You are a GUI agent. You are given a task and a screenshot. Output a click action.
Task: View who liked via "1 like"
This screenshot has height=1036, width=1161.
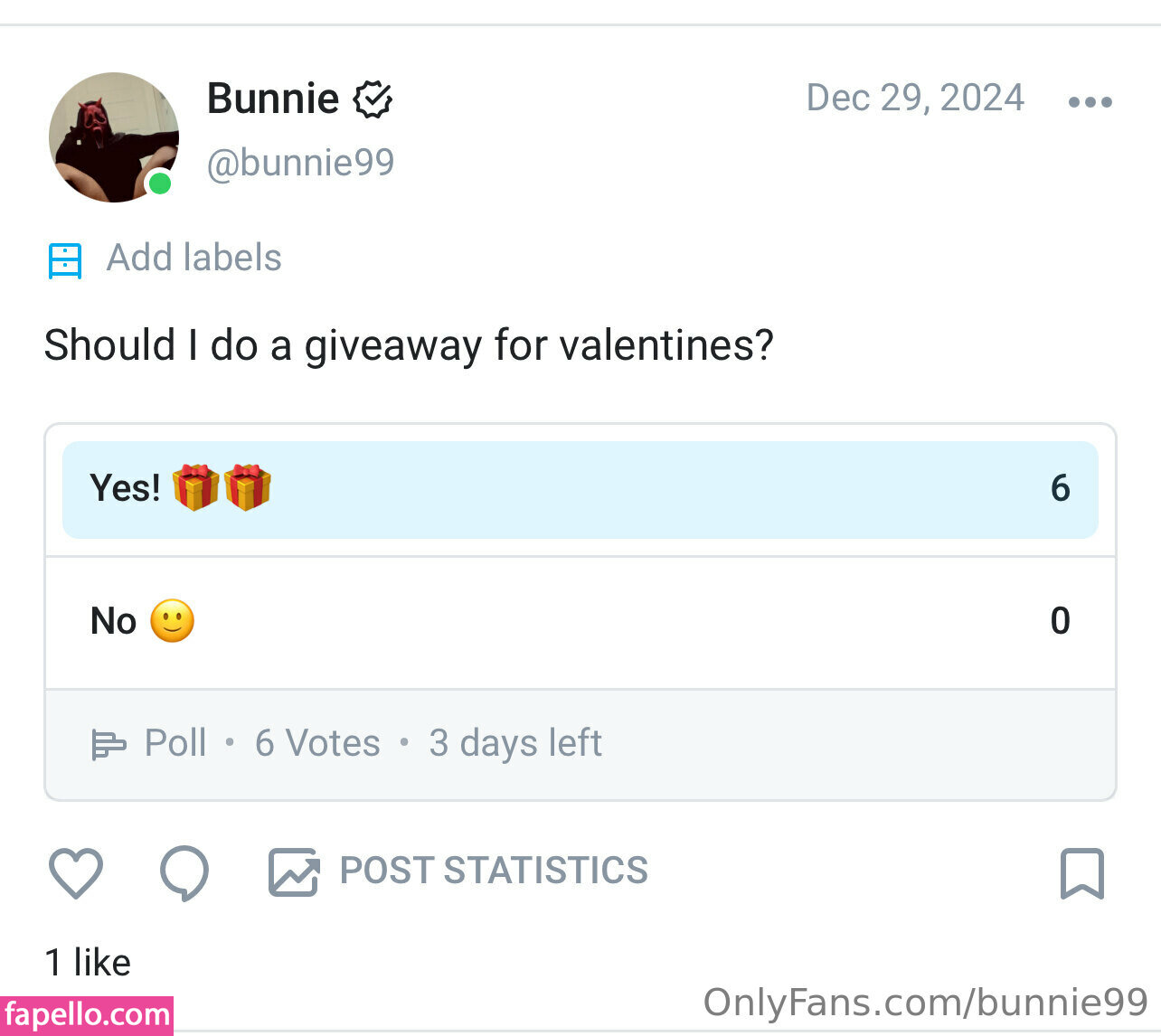[x=88, y=963]
